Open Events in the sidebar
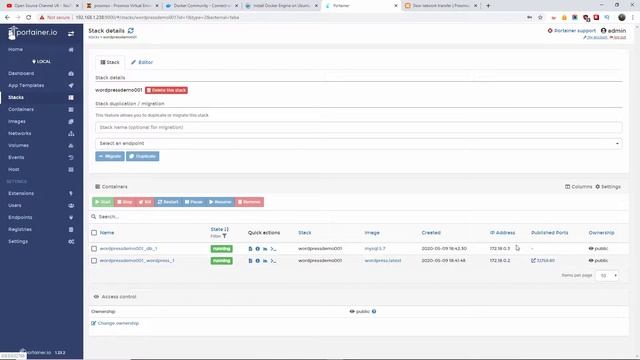Viewport: 640px width, 360px height. click(x=16, y=157)
